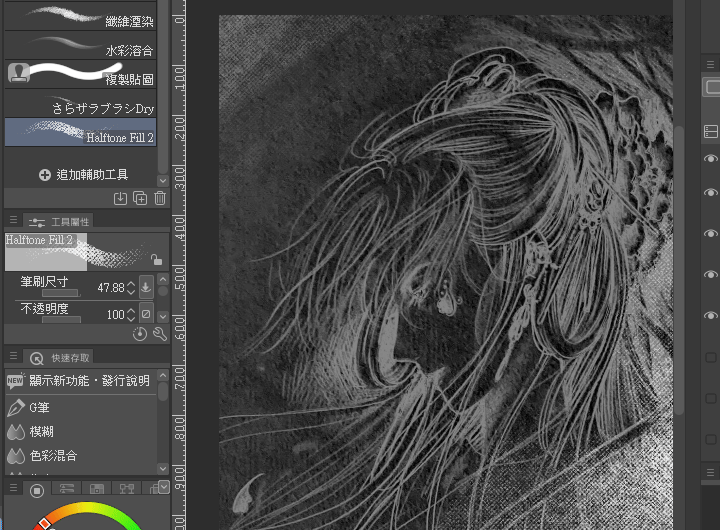Click the brush size value 47.88
720x530 pixels.
click(111, 288)
